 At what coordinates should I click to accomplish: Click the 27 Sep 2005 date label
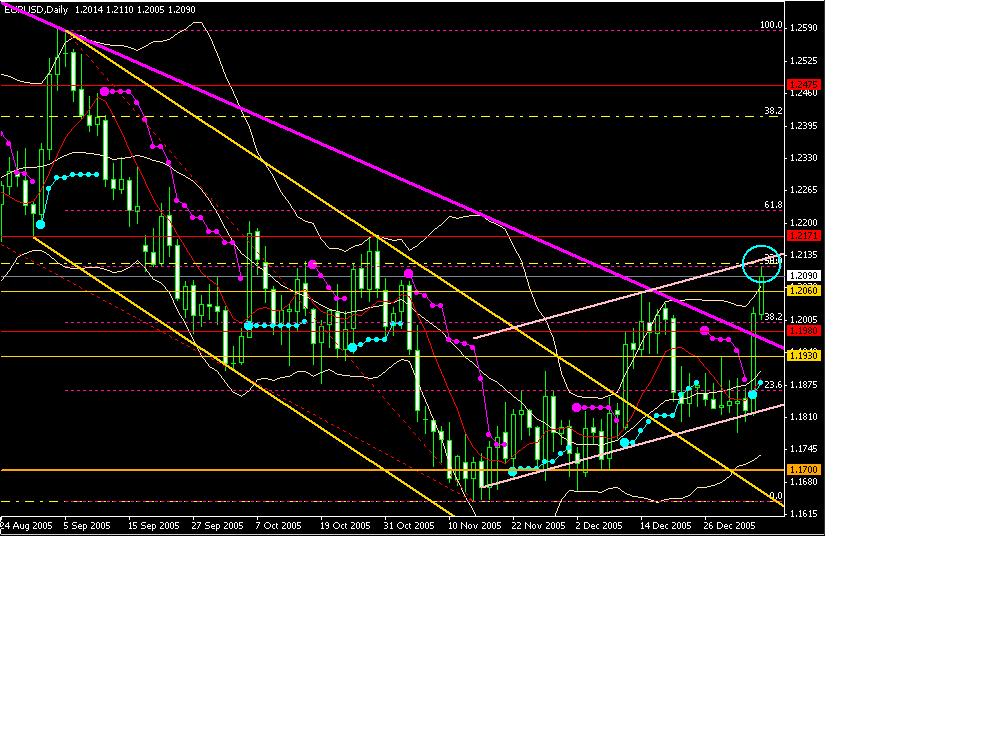(217, 526)
